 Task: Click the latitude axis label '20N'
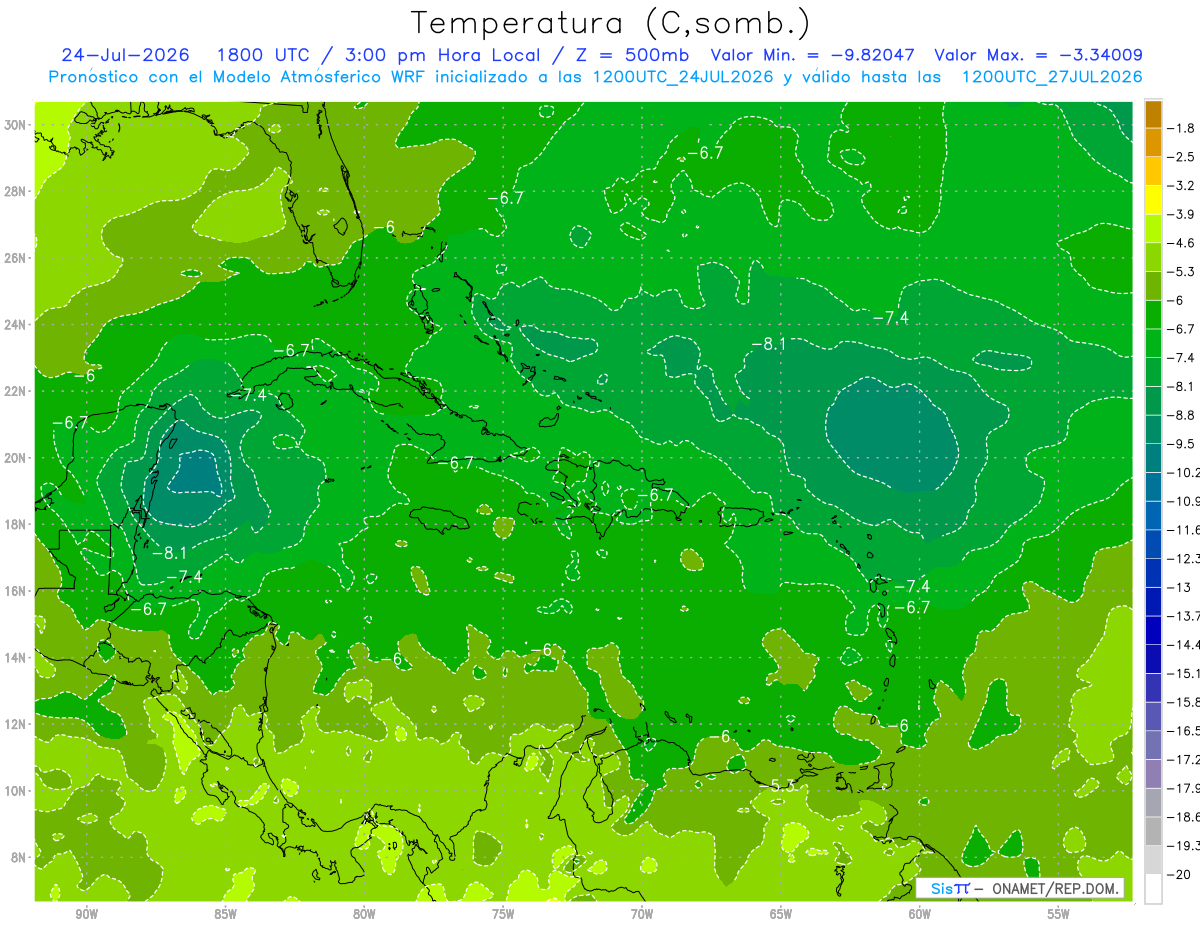point(16,458)
